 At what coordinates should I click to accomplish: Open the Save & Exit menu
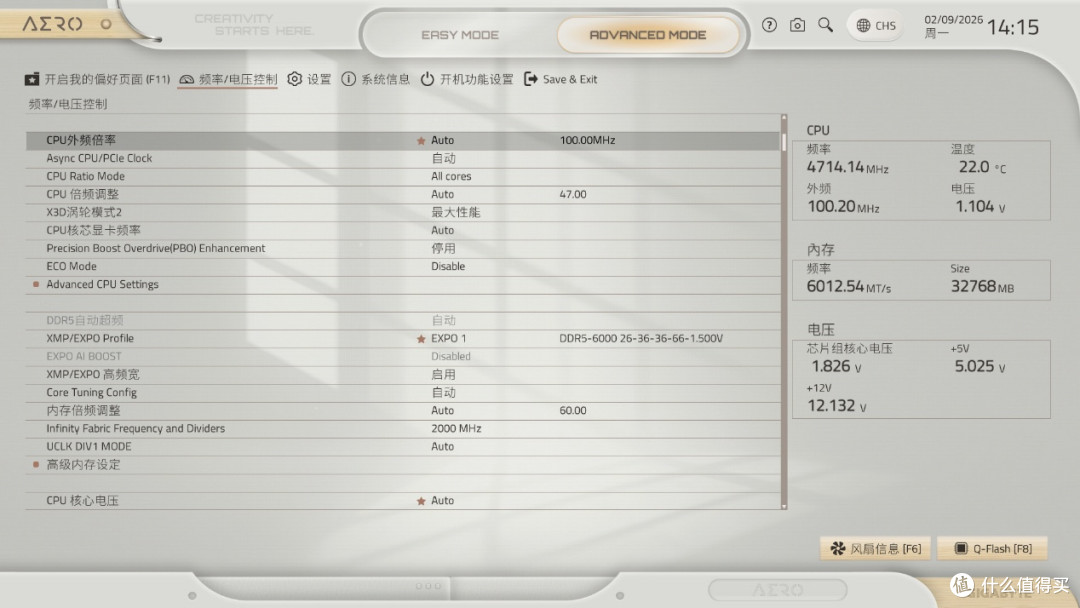(x=561, y=79)
